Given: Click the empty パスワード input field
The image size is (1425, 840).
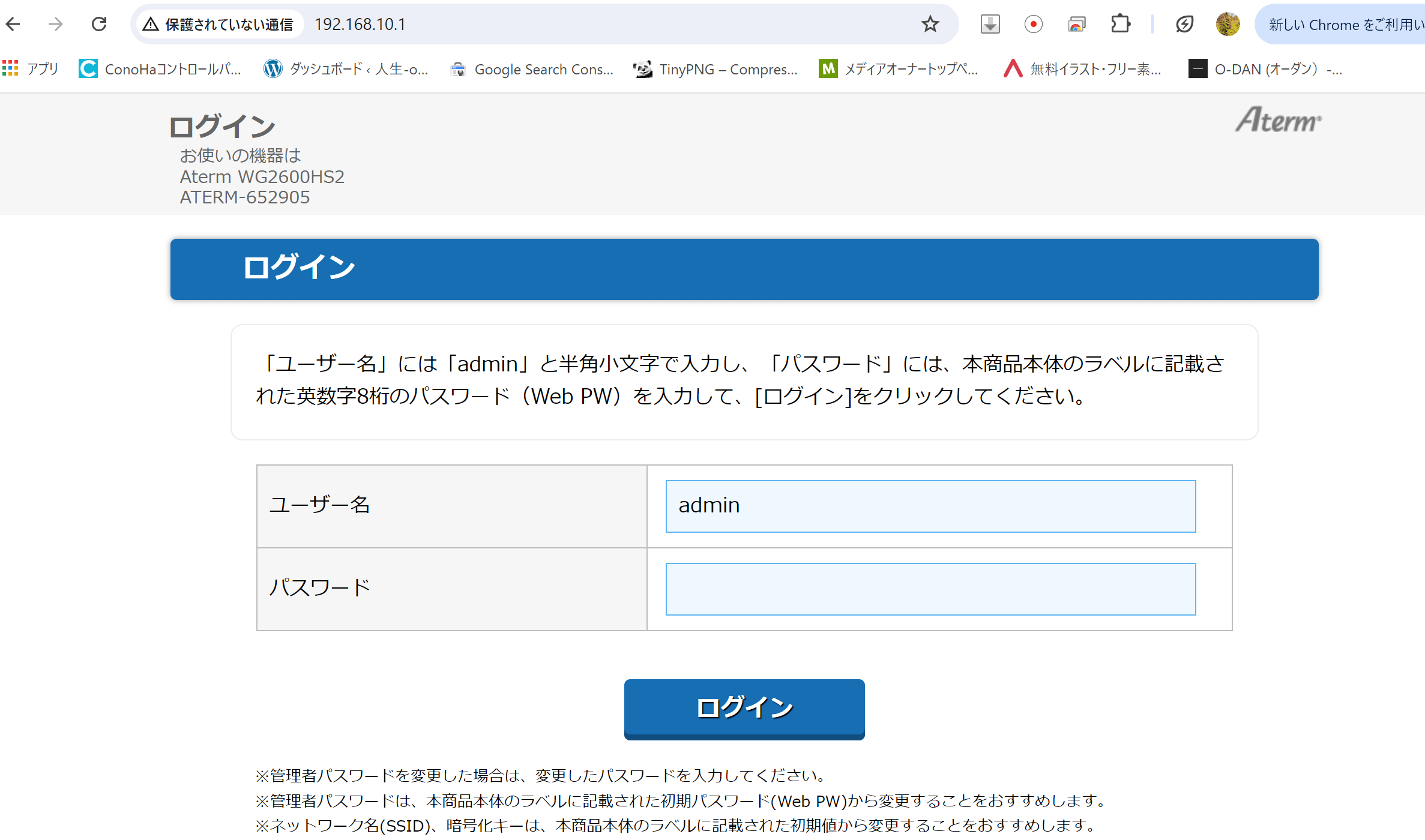Looking at the screenshot, I should point(930,589).
